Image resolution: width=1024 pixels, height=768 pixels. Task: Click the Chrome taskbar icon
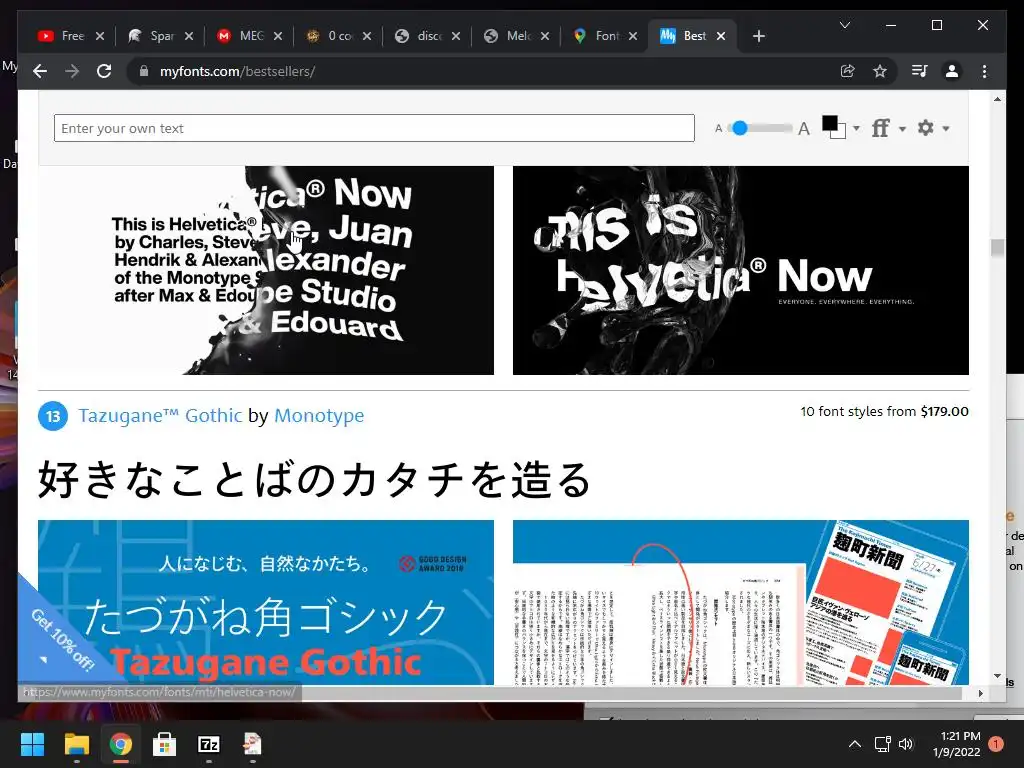[120, 744]
